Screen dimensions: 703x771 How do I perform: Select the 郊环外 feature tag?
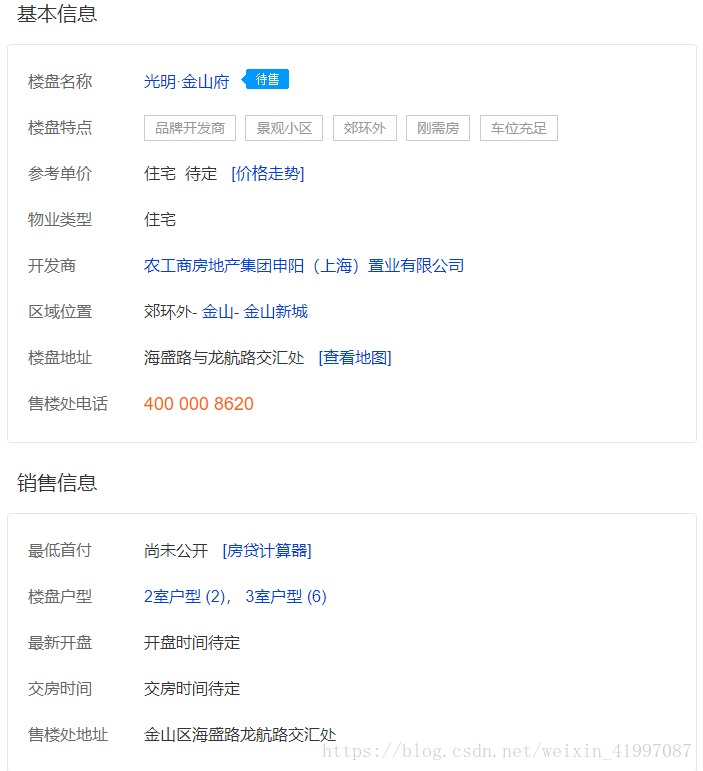pos(365,128)
